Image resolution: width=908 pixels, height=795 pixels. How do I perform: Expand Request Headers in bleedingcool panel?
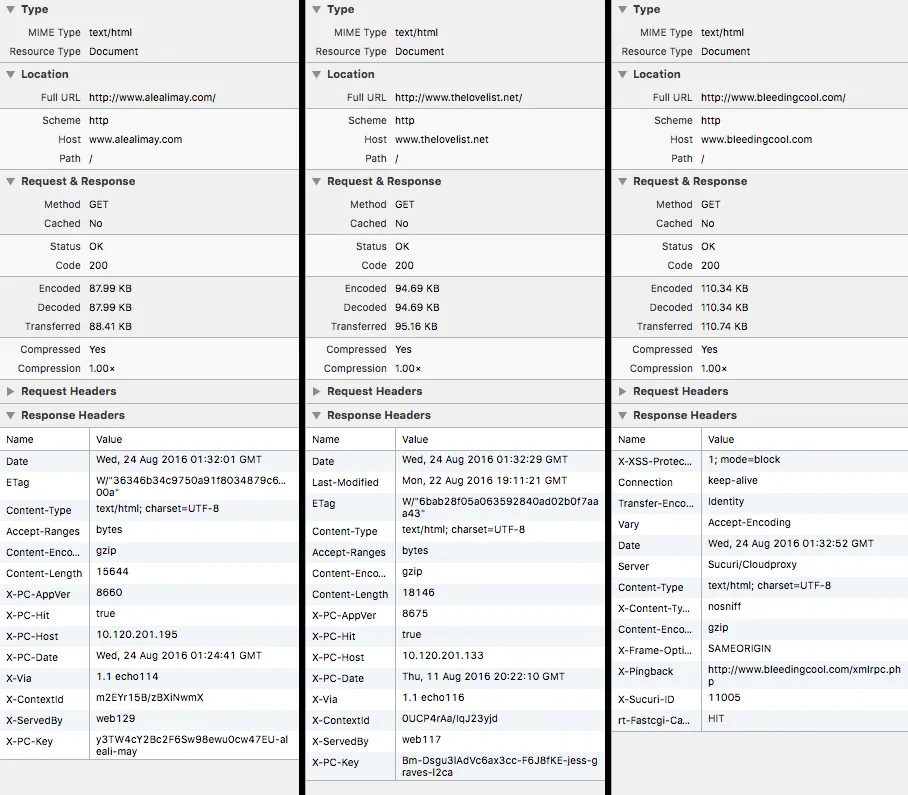pos(623,391)
